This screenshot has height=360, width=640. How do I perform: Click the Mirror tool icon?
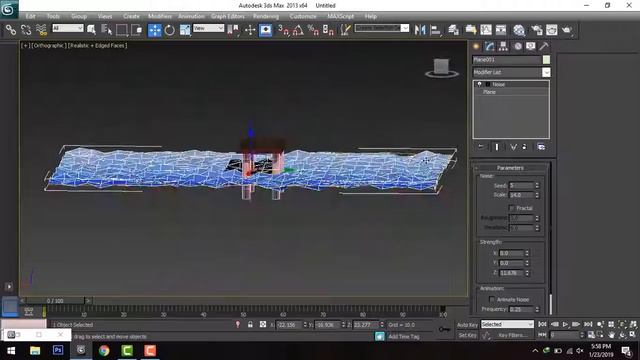(420, 30)
